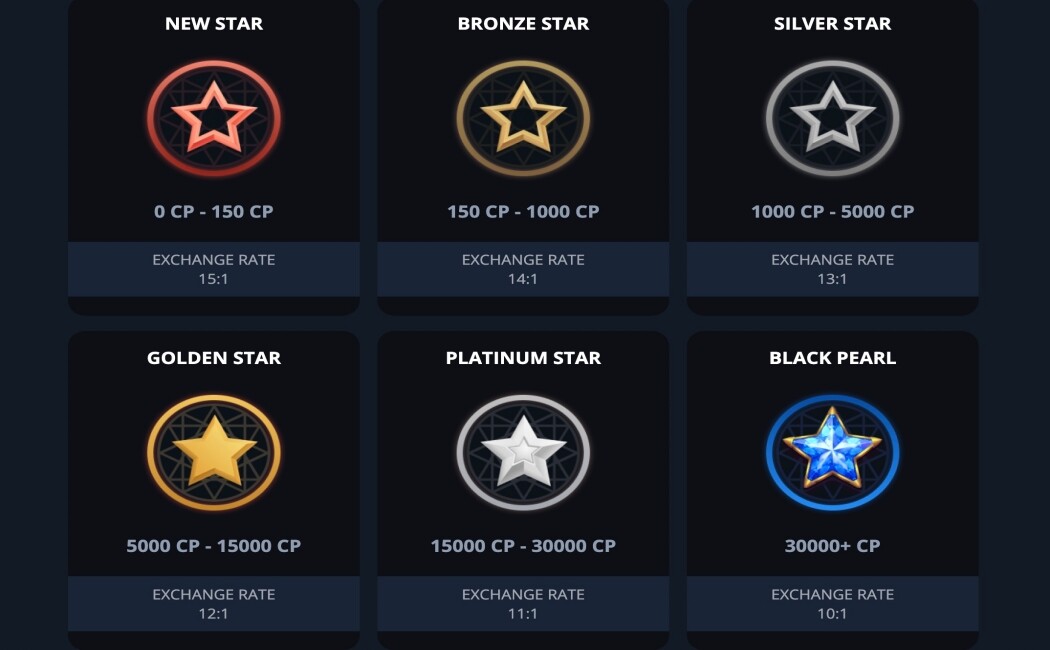The width and height of the screenshot is (1050, 650).
Task: Click the BLACK PEARL heading text
Action: 832,358
